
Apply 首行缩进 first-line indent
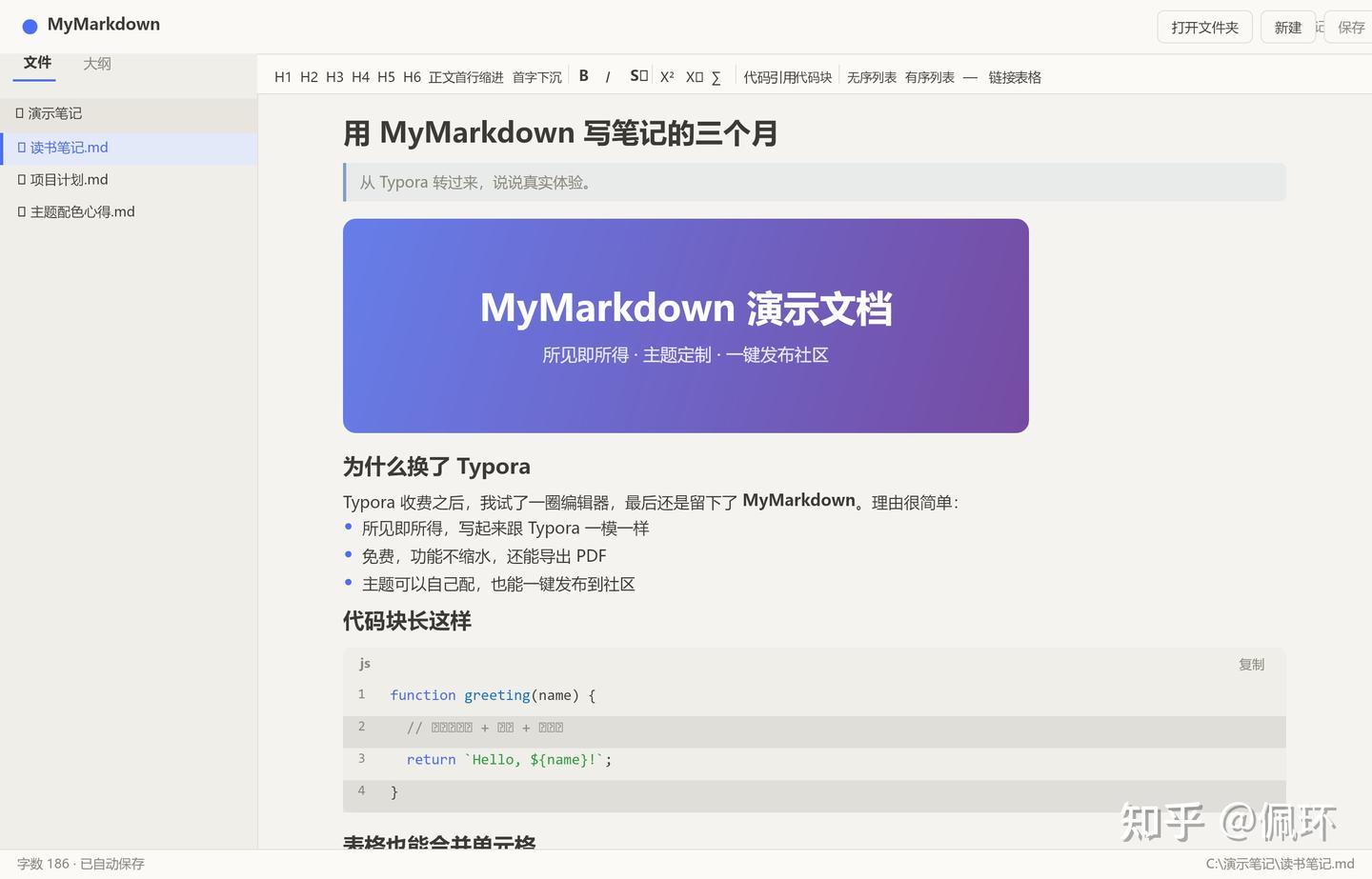pos(478,77)
